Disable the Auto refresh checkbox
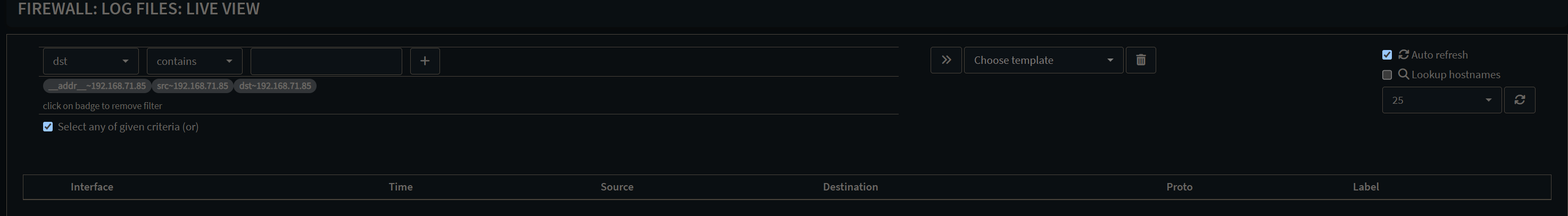Screen dimensions: 1568x216 coord(1387,55)
